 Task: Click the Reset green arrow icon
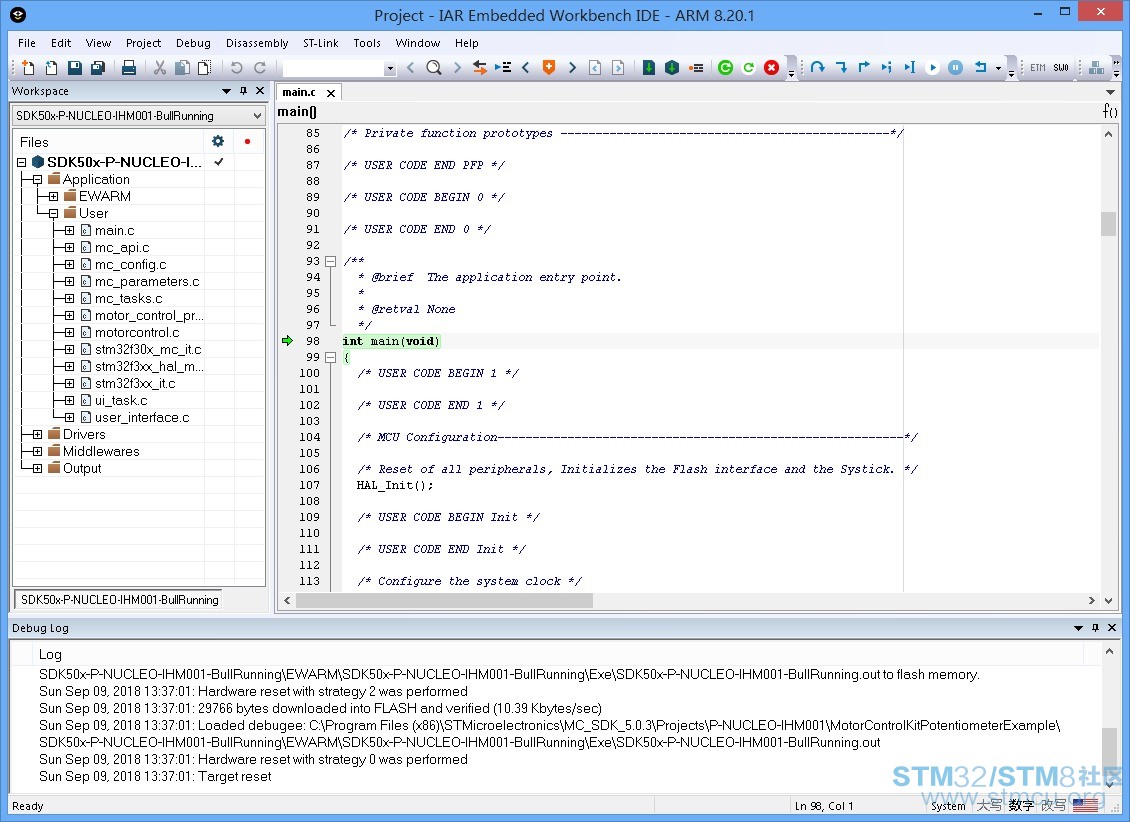click(x=749, y=68)
